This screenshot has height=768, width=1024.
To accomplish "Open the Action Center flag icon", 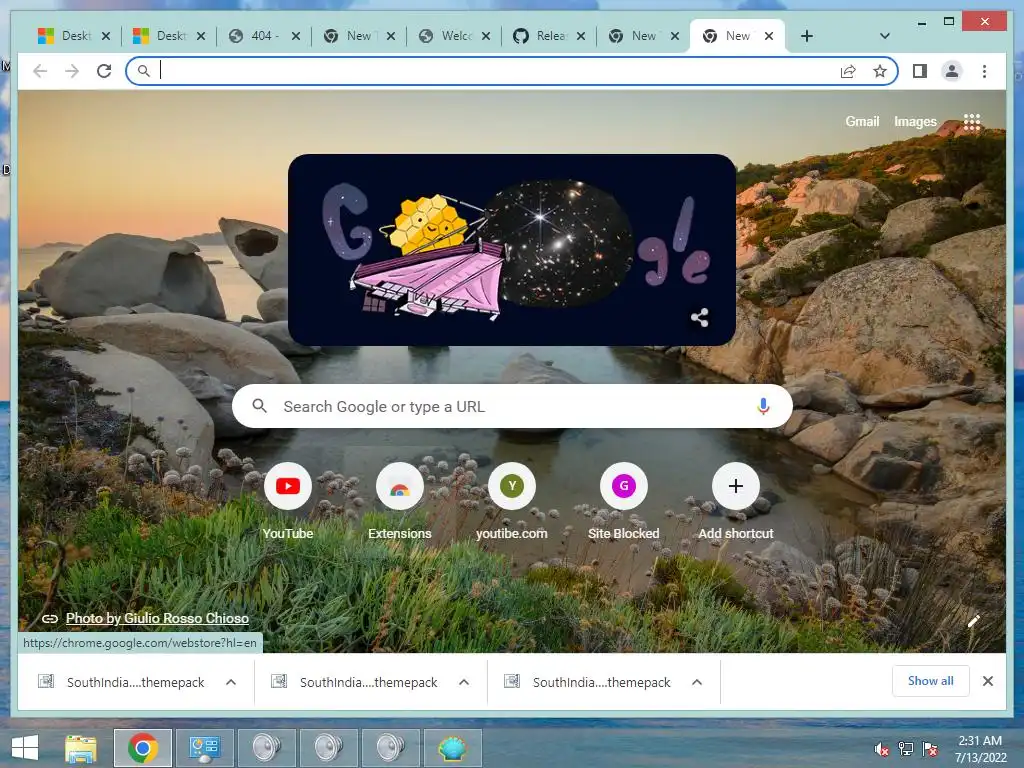I will click(x=930, y=749).
